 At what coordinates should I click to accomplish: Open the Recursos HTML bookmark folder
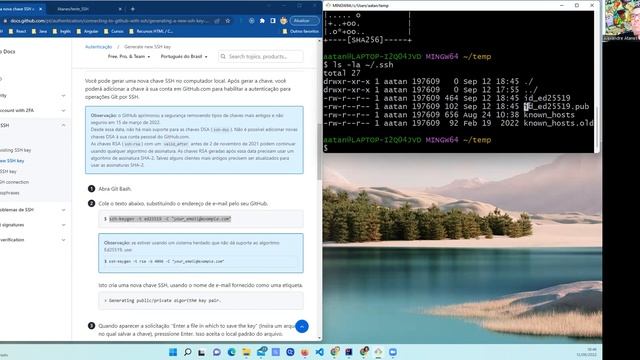tap(151, 31)
